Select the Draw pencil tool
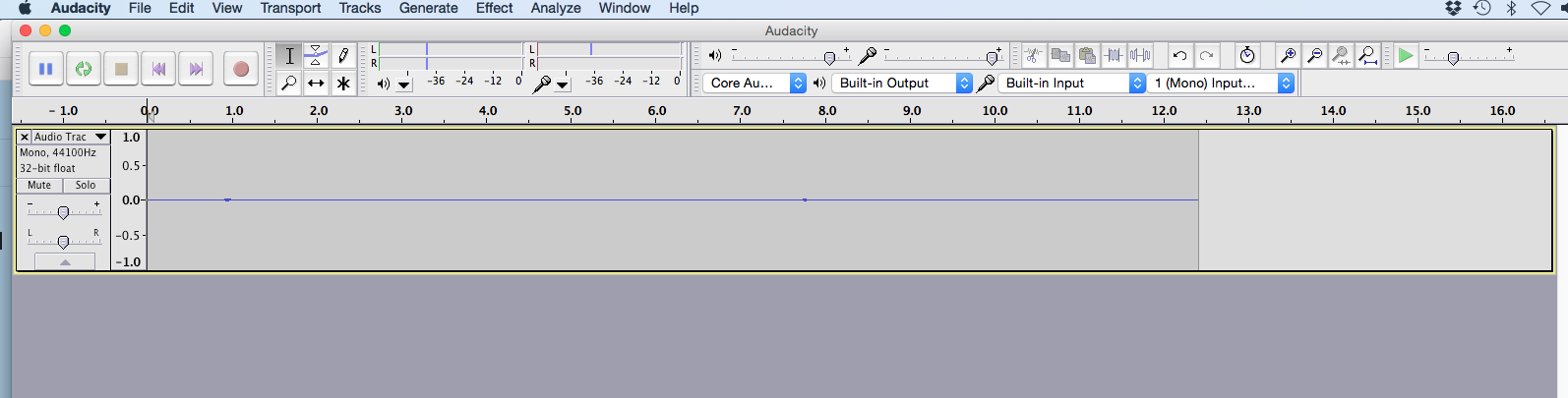Screen dimensions: 1568x398 point(343,56)
